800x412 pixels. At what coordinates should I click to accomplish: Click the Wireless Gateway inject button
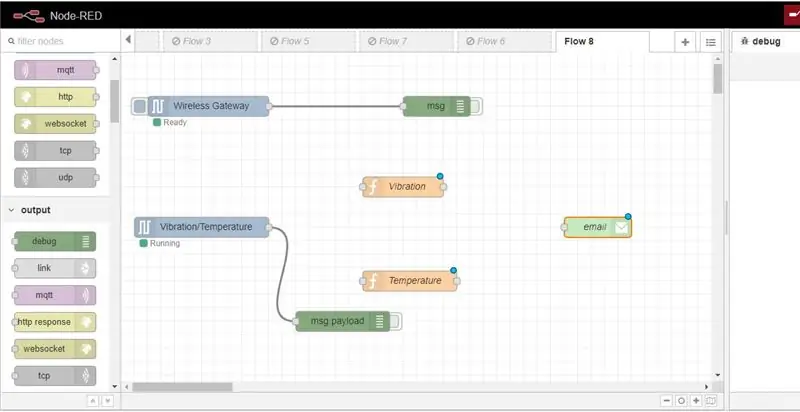coord(139,106)
